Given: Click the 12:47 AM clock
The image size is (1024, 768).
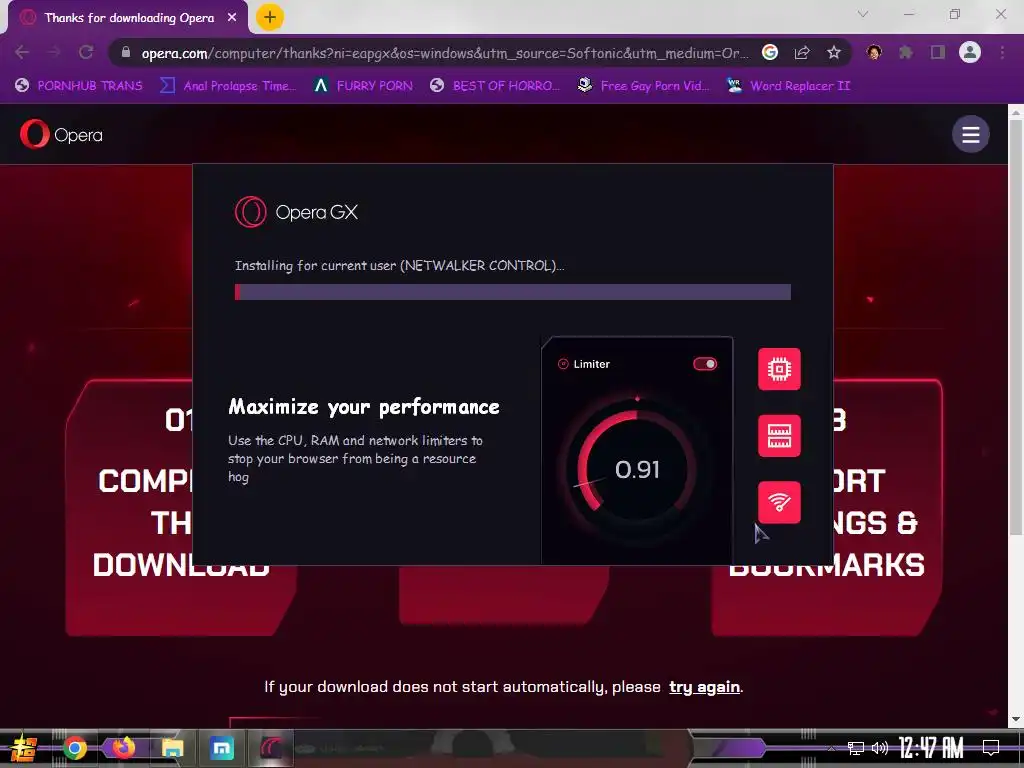Looking at the screenshot, I should (x=931, y=748).
